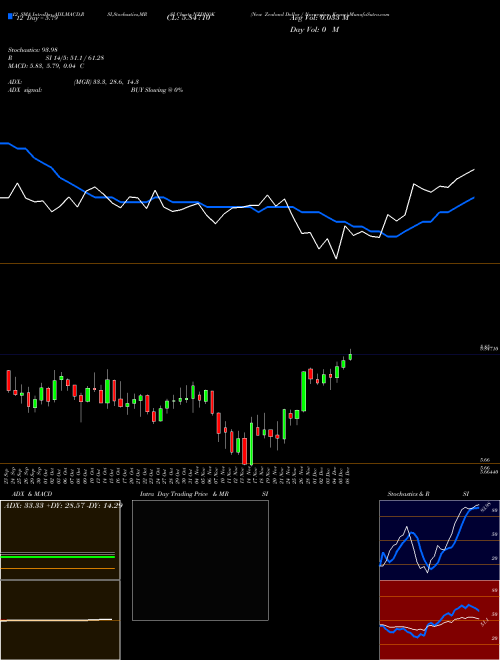500x660 pixels.
Task: Click the green ADX line in ADX panel
Action: [x=58, y=556]
